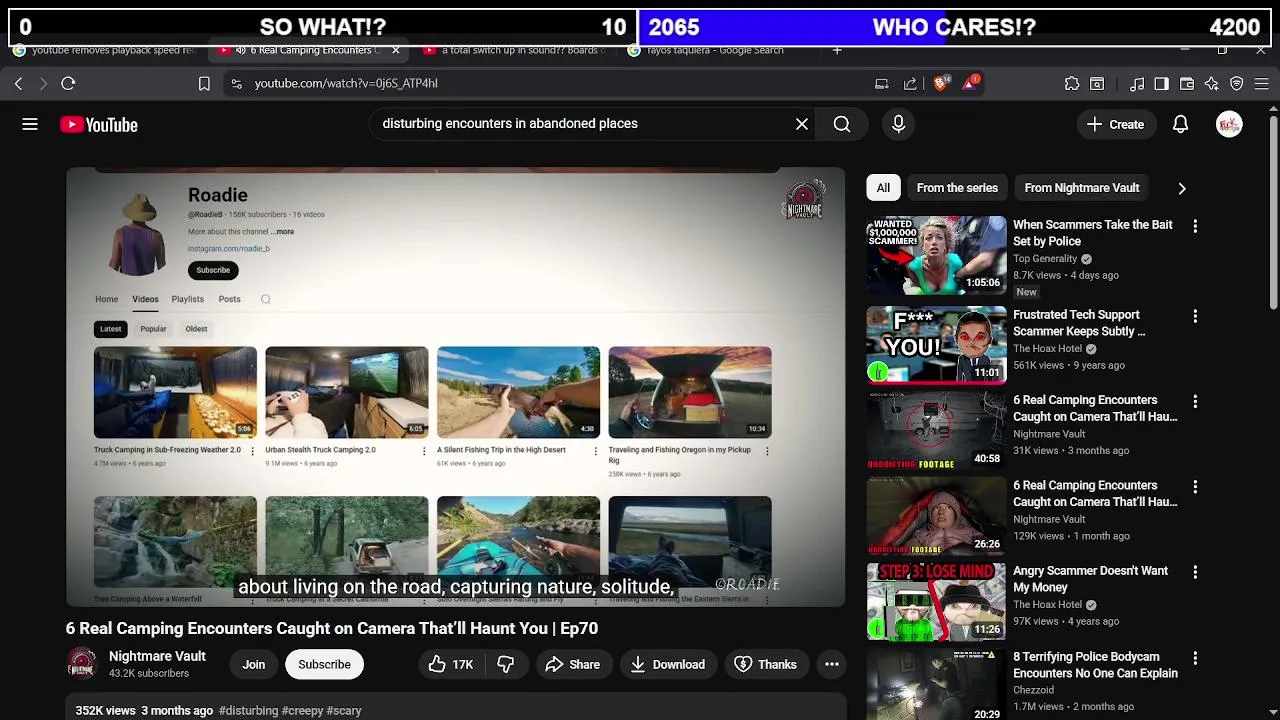Open options for 'When Scammers Take the Bait' video
1280x720 pixels.
tap(1195, 226)
